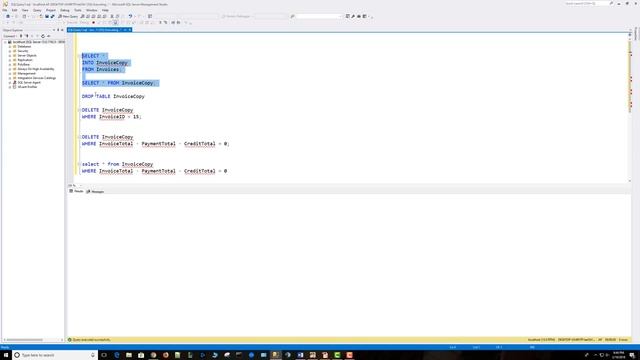Screen dimensions: 640x360
Task: Select the Databases folder in Object Explorer
Action: coord(24,47)
